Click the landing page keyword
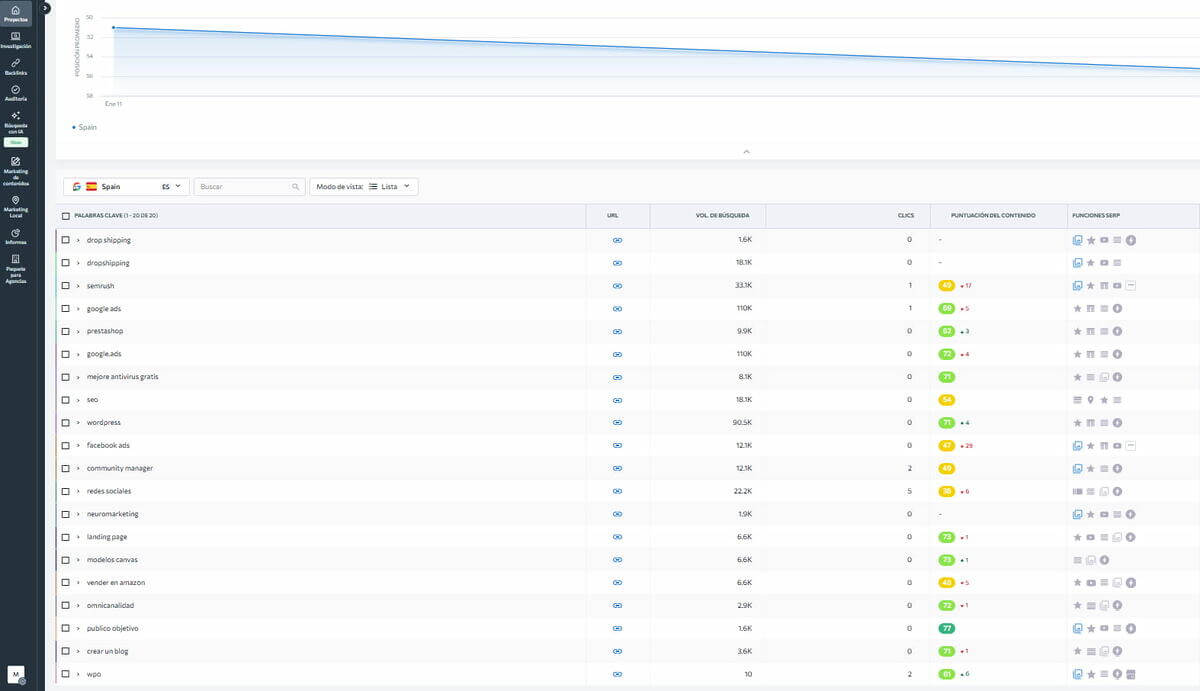1200x691 pixels. [107, 537]
